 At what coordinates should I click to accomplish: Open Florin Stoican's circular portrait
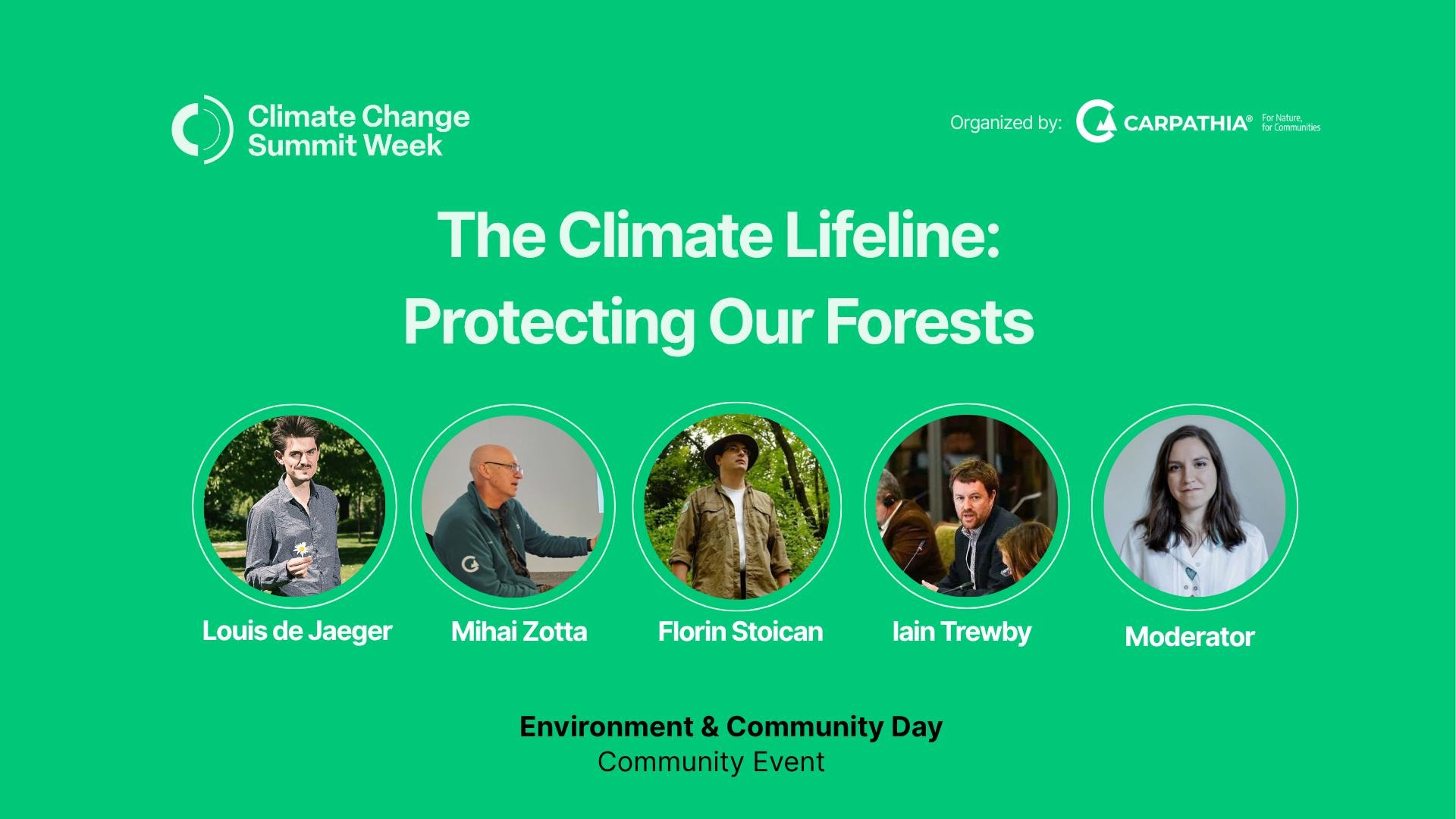(x=736, y=506)
